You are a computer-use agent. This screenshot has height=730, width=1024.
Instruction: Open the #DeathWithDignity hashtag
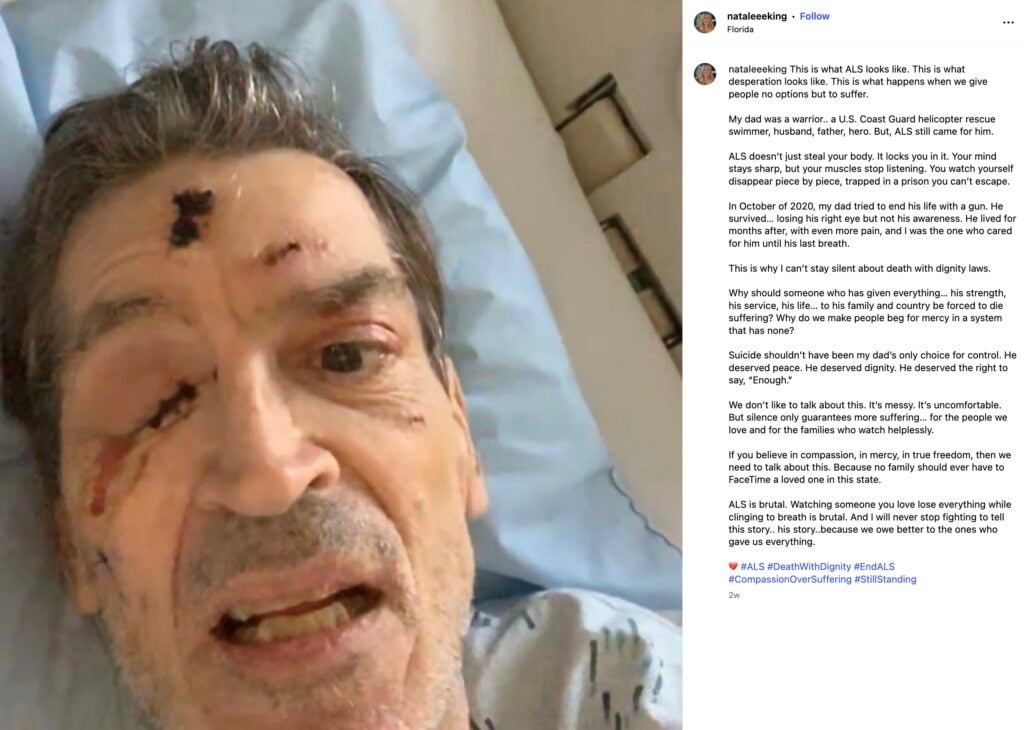(x=809, y=567)
